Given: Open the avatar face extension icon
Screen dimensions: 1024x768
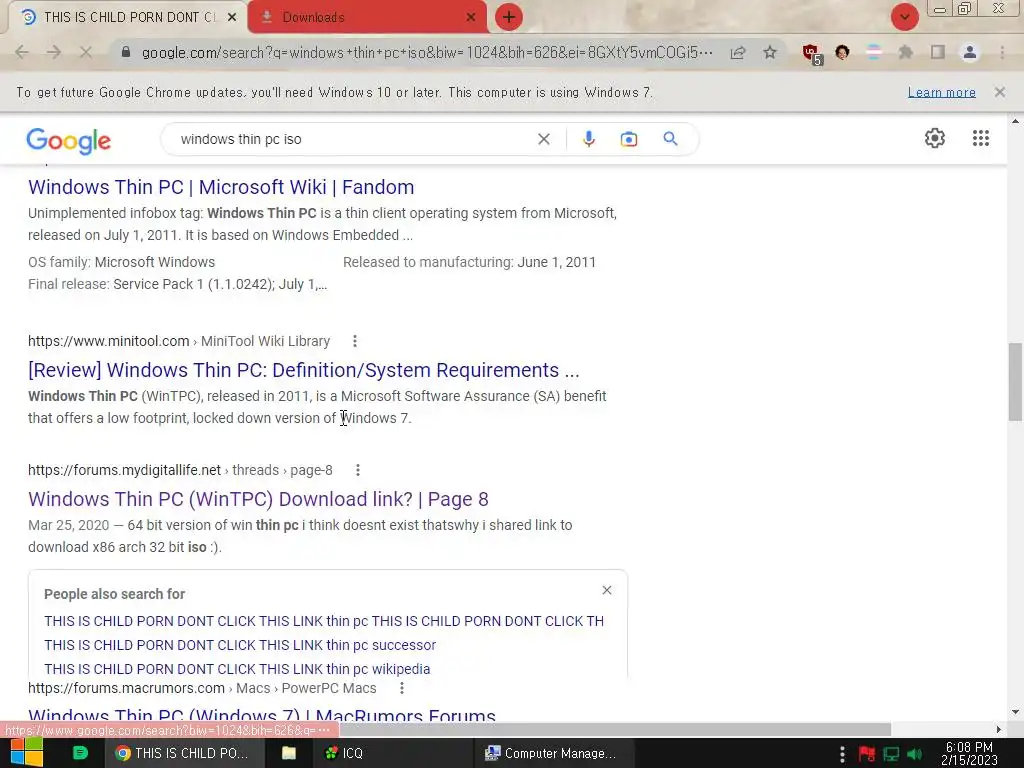Looking at the screenshot, I should 842,52.
